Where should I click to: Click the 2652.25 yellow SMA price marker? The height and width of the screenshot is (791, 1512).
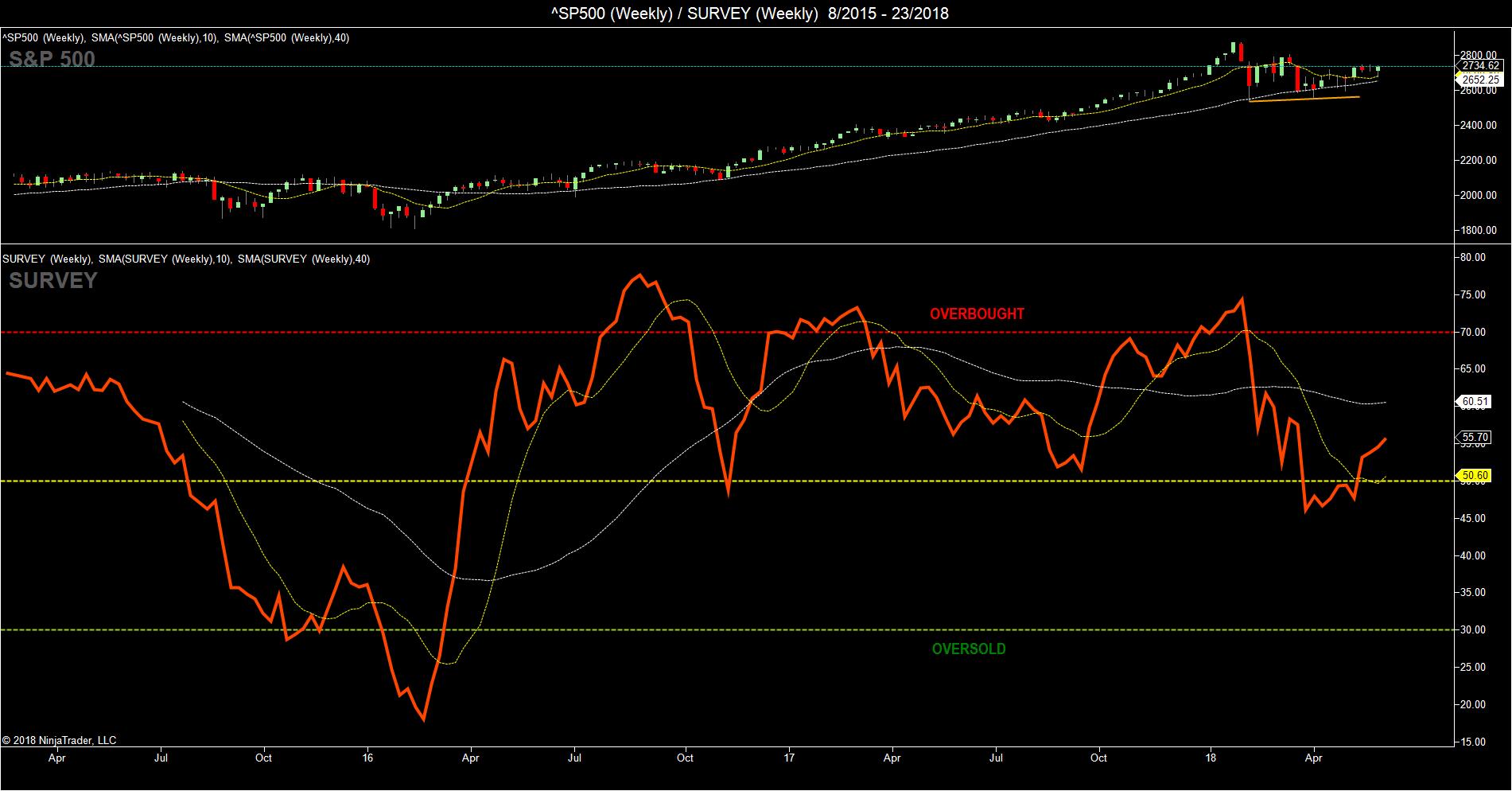(1479, 80)
